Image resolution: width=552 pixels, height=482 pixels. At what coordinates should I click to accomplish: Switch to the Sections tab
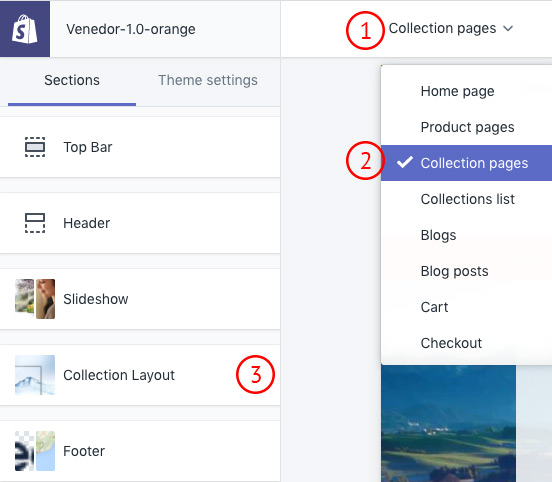72,80
